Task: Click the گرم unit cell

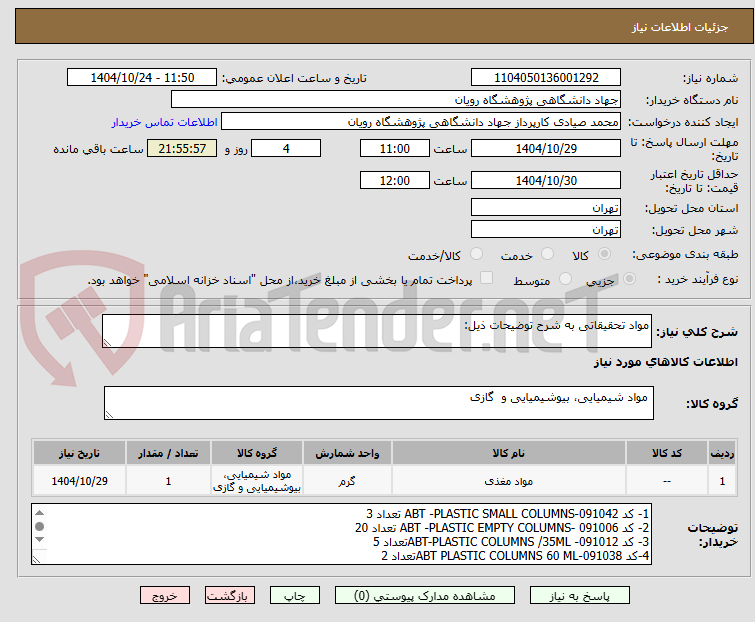Action: pyautogui.click(x=347, y=480)
